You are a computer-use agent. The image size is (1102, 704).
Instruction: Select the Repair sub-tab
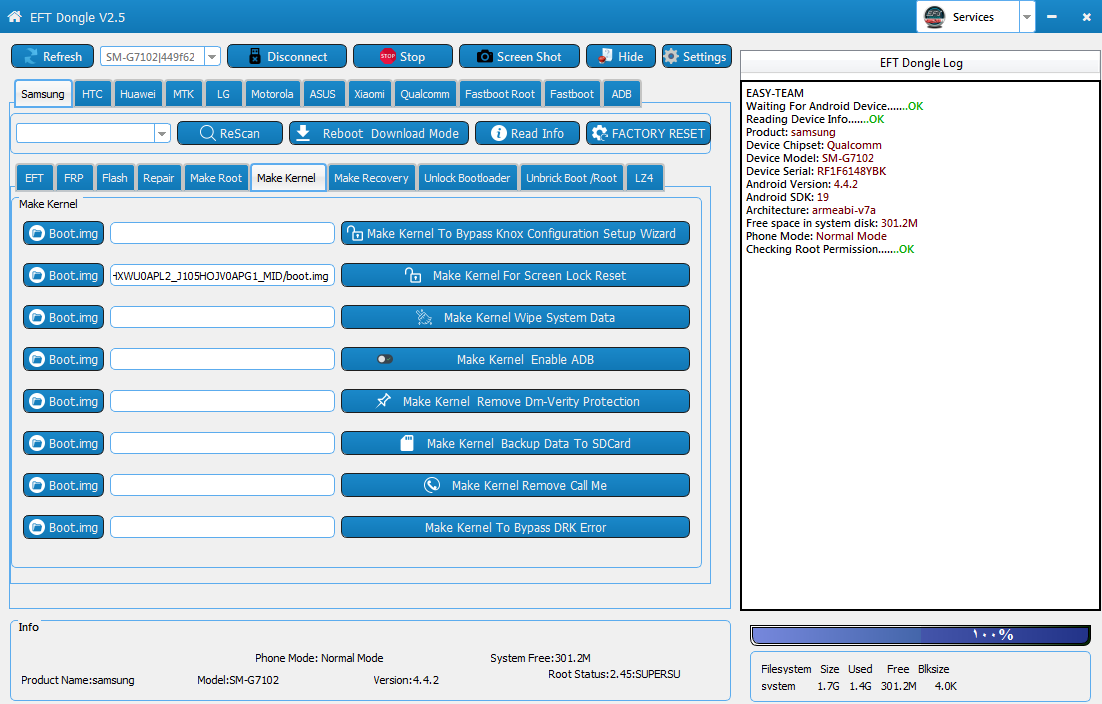click(159, 178)
